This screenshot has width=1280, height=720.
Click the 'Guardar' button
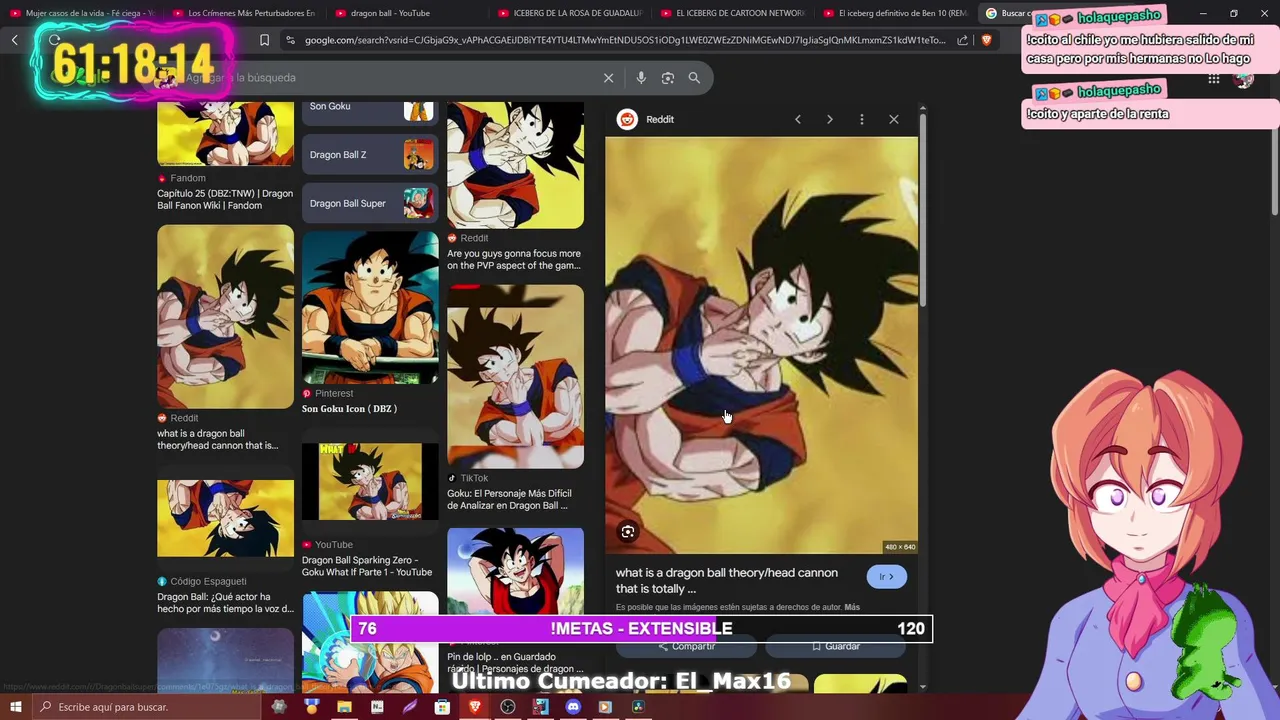[836, 646]
